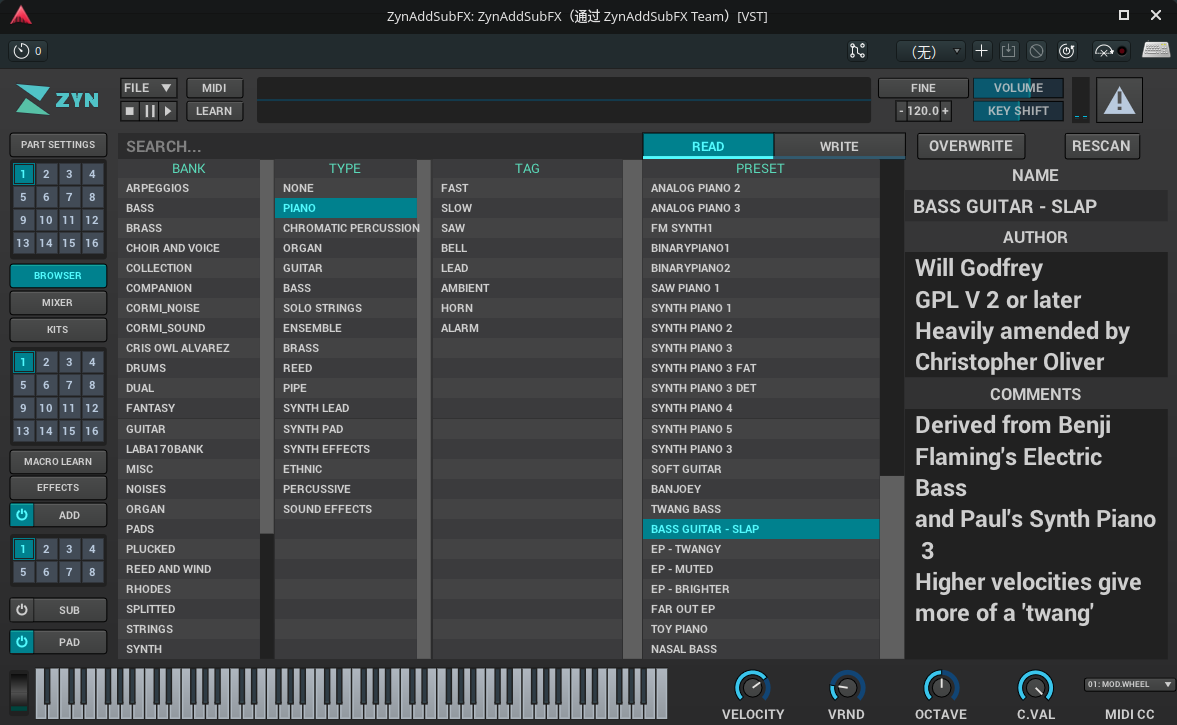The height and width of the screenshot is (725, 1177).
Task: Open the MIDI CC 01: MOD.WHEEL dropdown
Action: point(1129,684)
